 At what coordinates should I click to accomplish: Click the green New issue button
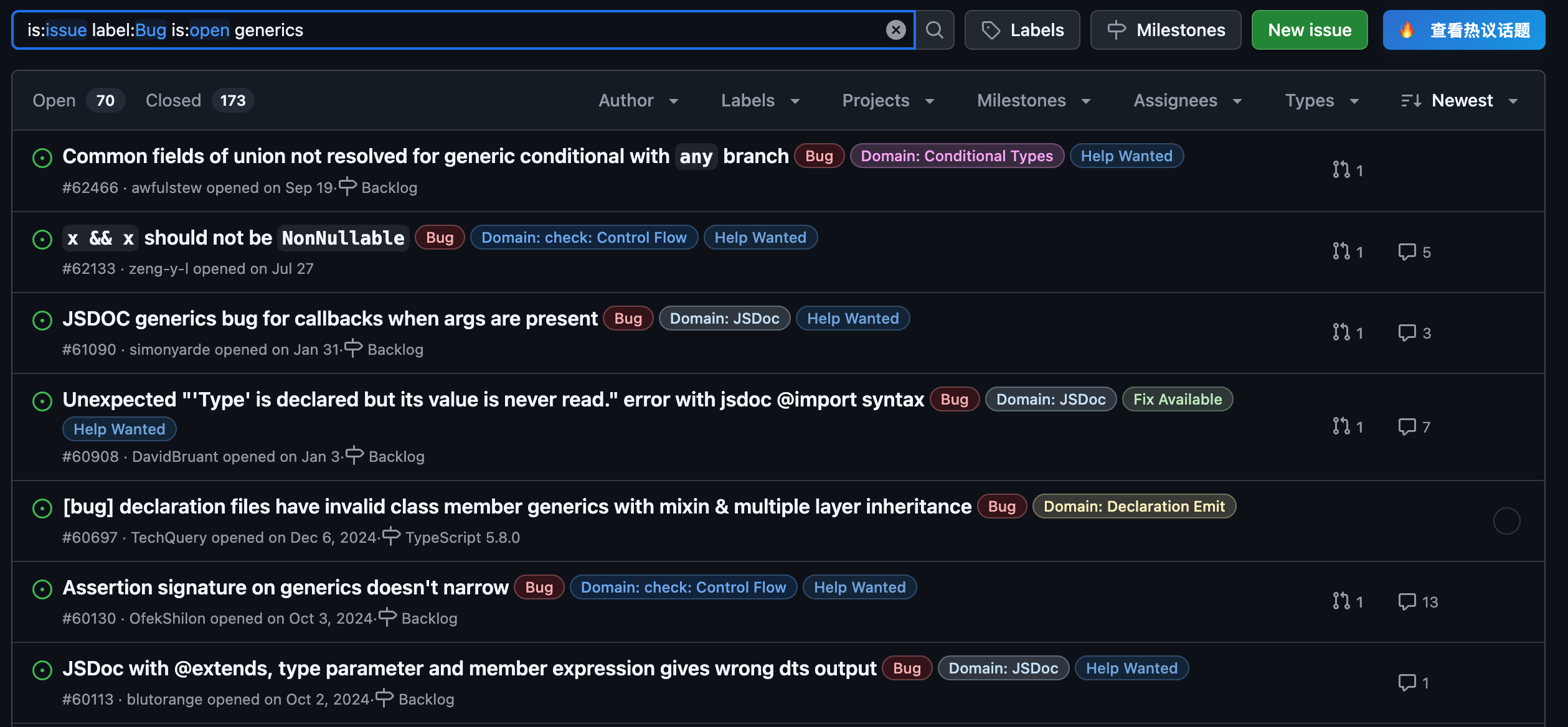1309,30
